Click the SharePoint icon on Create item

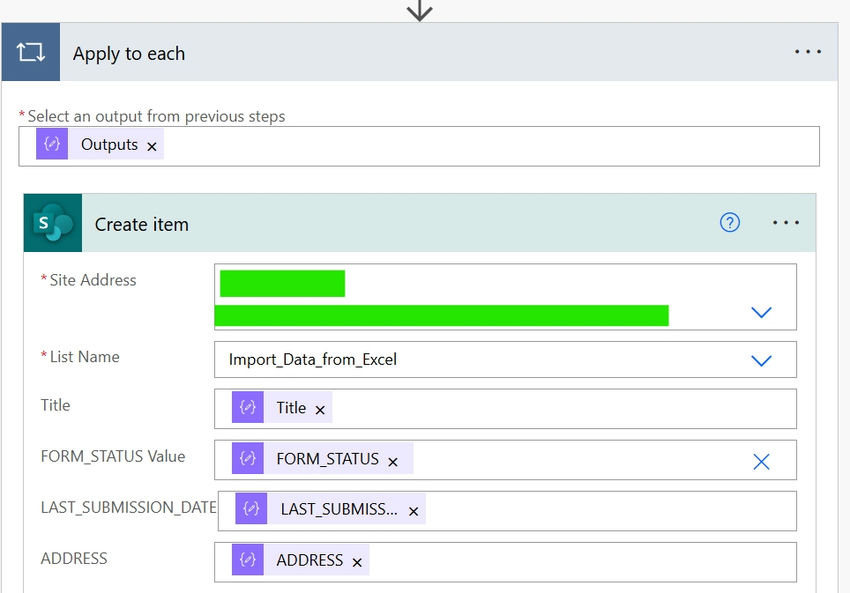pyautogui.click(x=52, y=222)
